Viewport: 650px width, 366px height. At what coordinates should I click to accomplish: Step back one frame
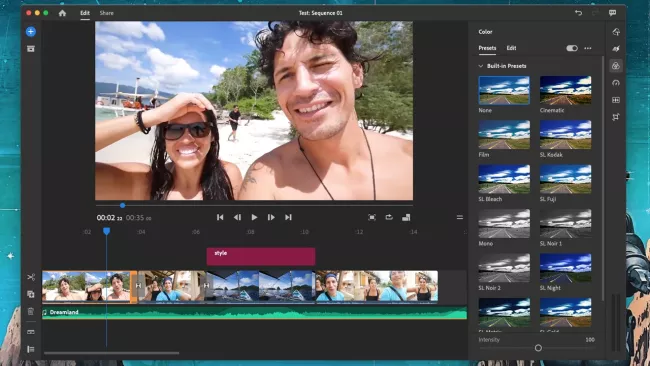click(x=237, y=217)
